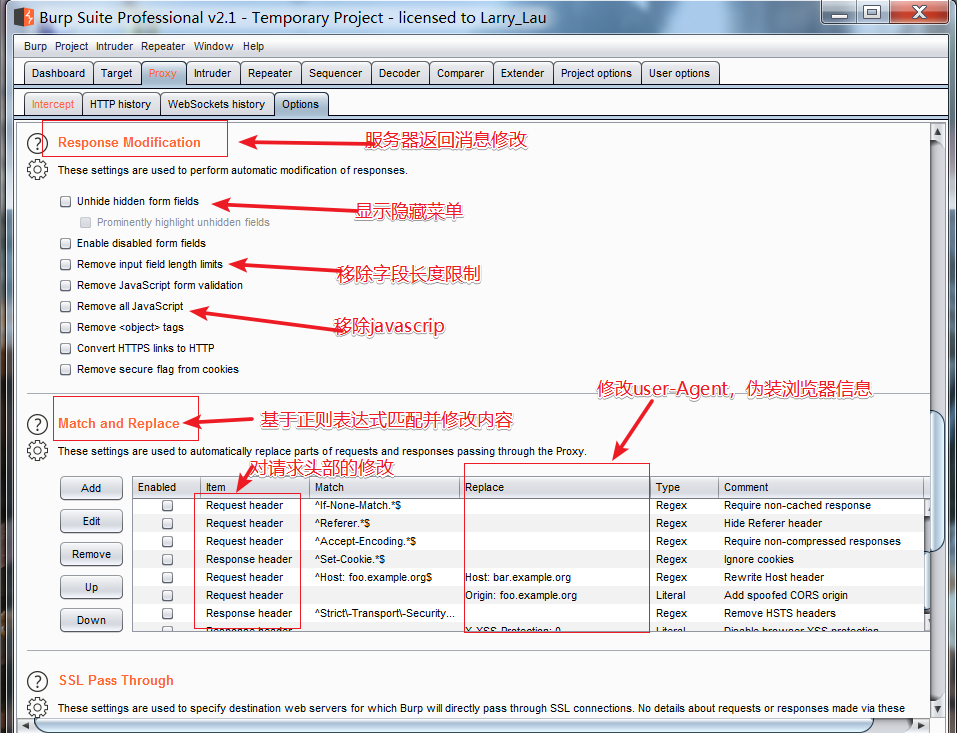Enable Remove HSTS headers rule checkbox
Image resolution: width=957 pixels, height=733 pixels.
click(167, 613)
